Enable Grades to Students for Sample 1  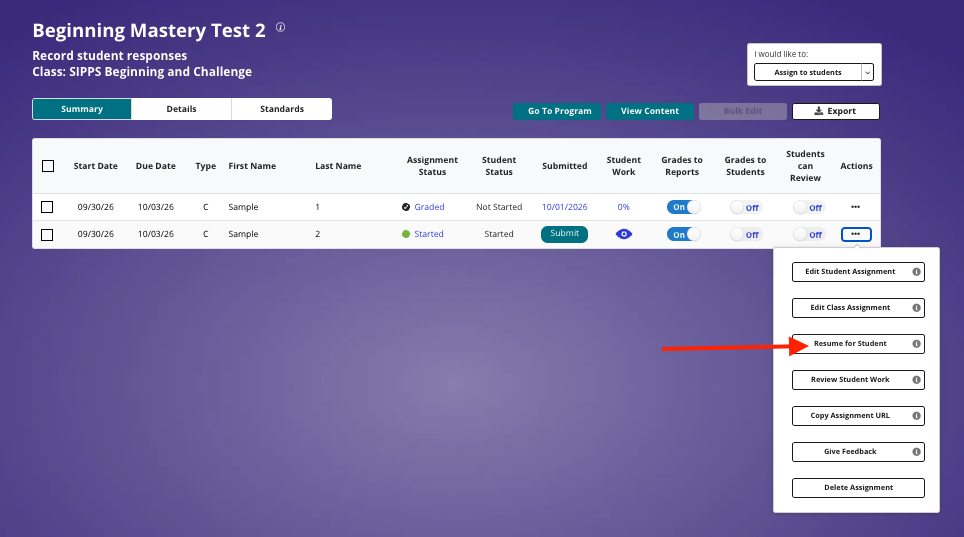click(x=745, y=207)
